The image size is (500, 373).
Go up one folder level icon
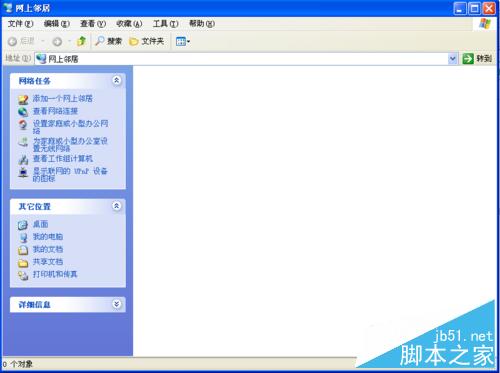(81, 41)
